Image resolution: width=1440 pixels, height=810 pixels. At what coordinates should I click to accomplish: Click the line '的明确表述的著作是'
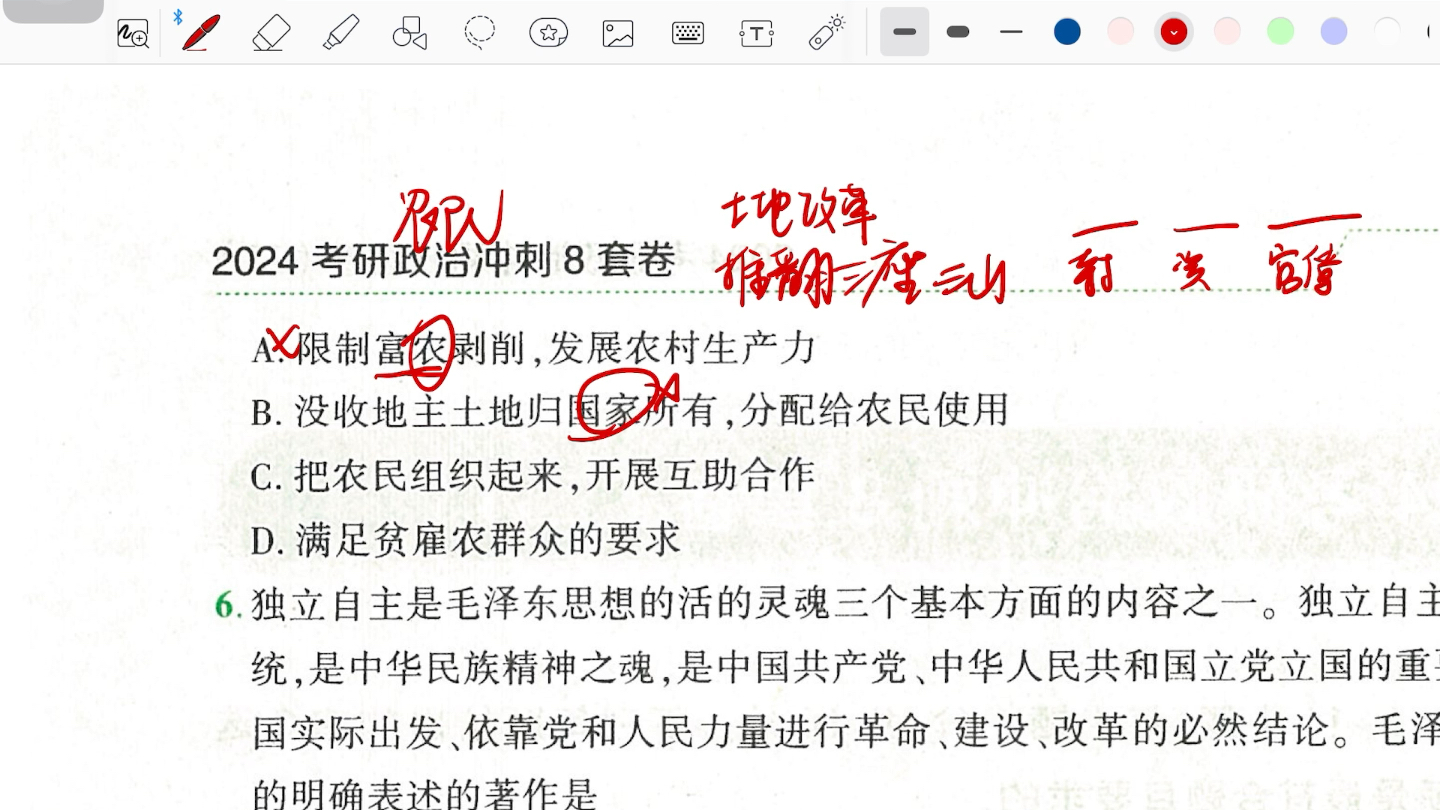click(x=424, y=794)
